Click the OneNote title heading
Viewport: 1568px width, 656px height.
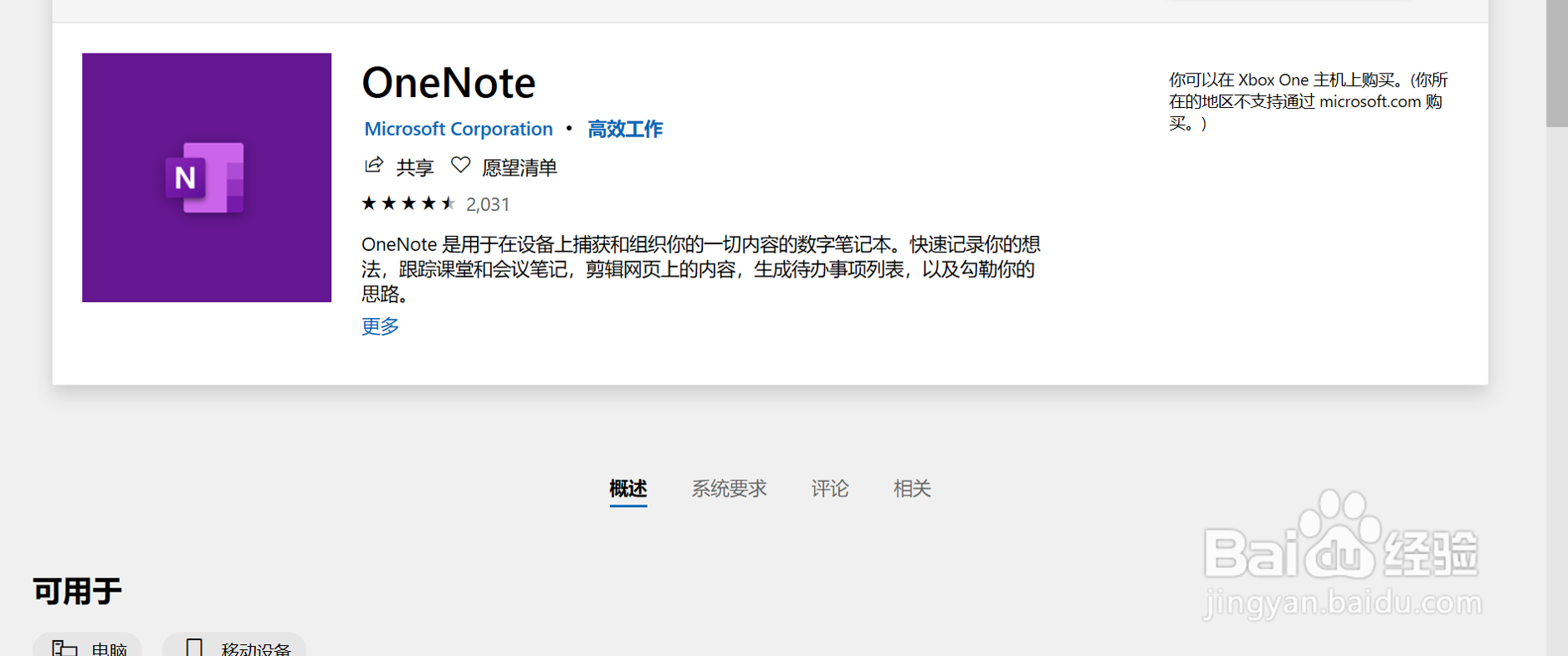[x=448, y=83]
